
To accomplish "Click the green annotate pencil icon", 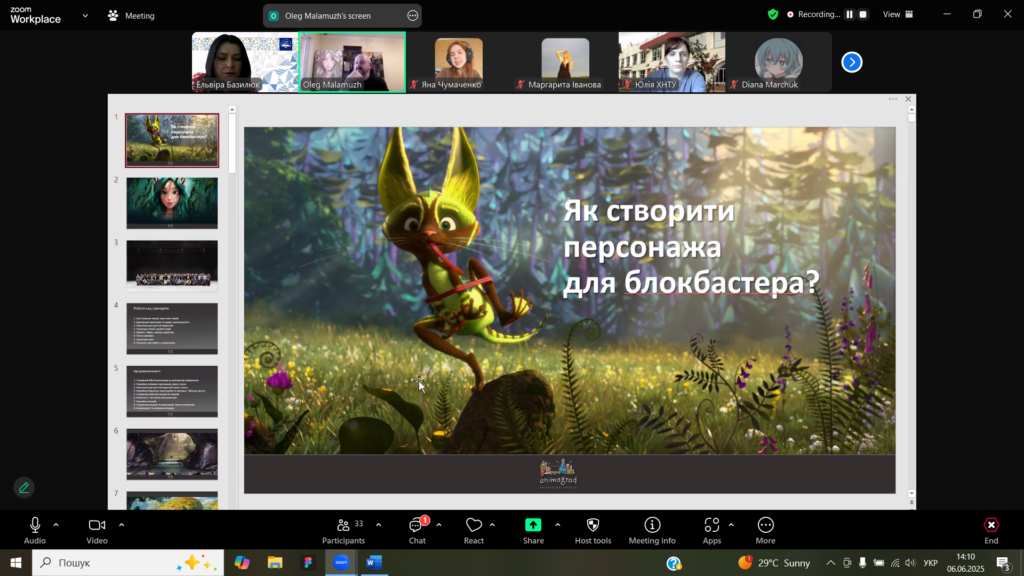I will tap(24, 488).
